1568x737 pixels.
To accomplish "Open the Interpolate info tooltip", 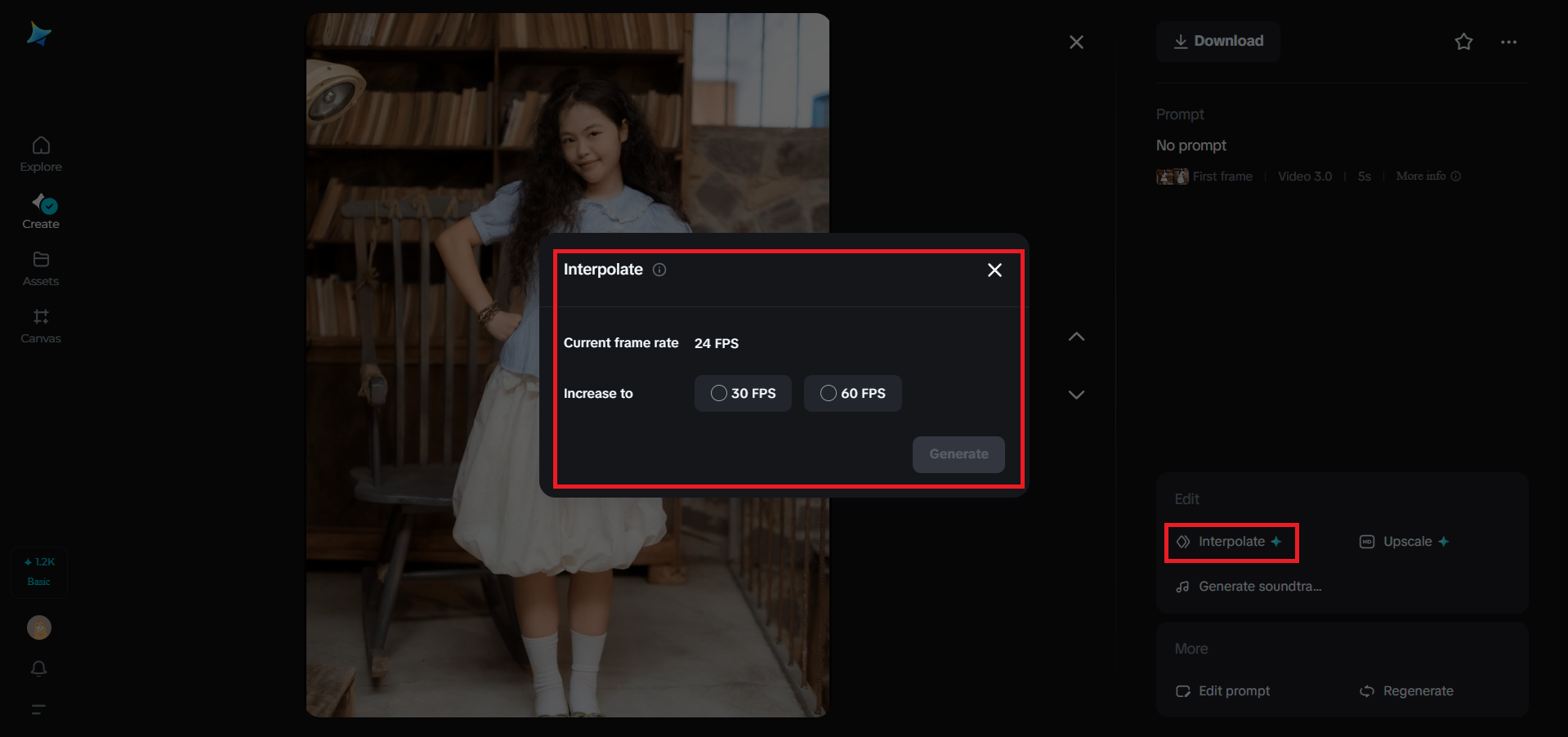I will pyautogui.click(x=659, y=270).
